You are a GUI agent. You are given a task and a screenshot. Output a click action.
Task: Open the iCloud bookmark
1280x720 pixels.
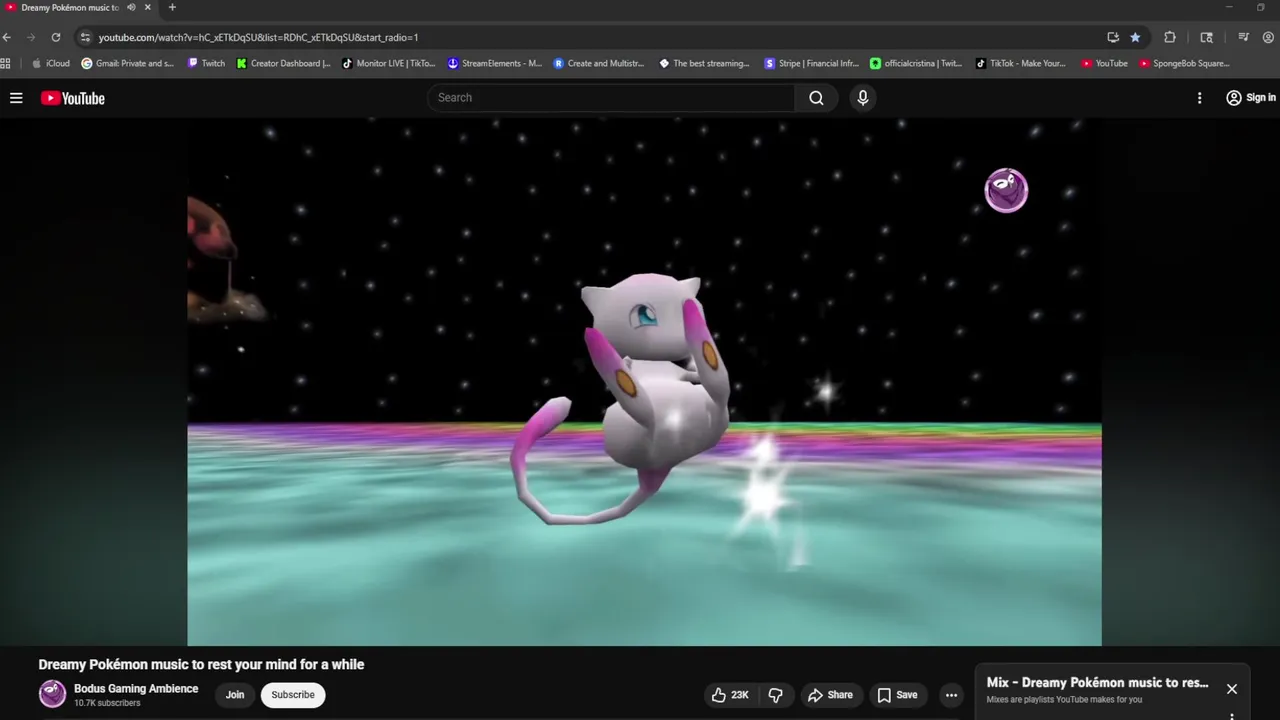tap(51, 63)
